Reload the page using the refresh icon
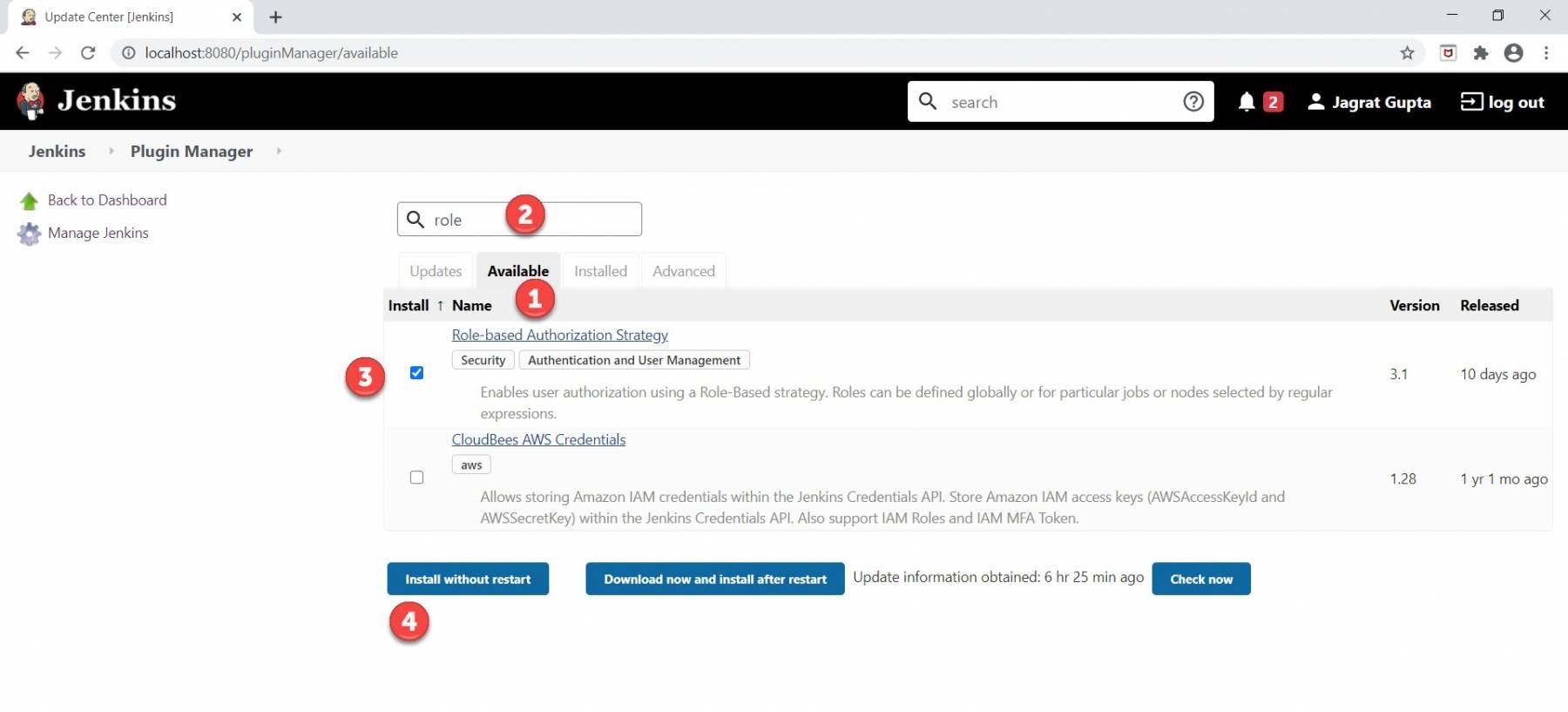Screen dimensions: 1568x712 click(x=88, y=53)
